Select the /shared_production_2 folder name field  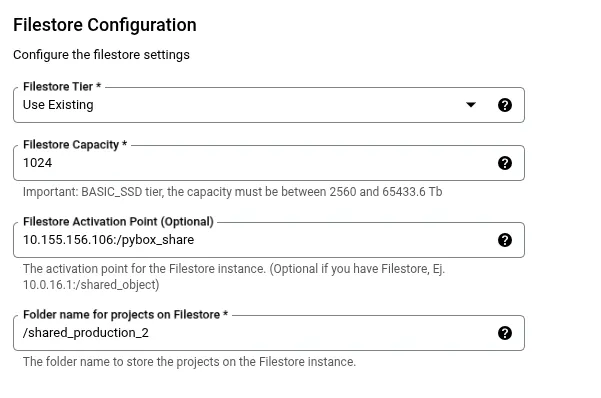(x=269, y=333)
